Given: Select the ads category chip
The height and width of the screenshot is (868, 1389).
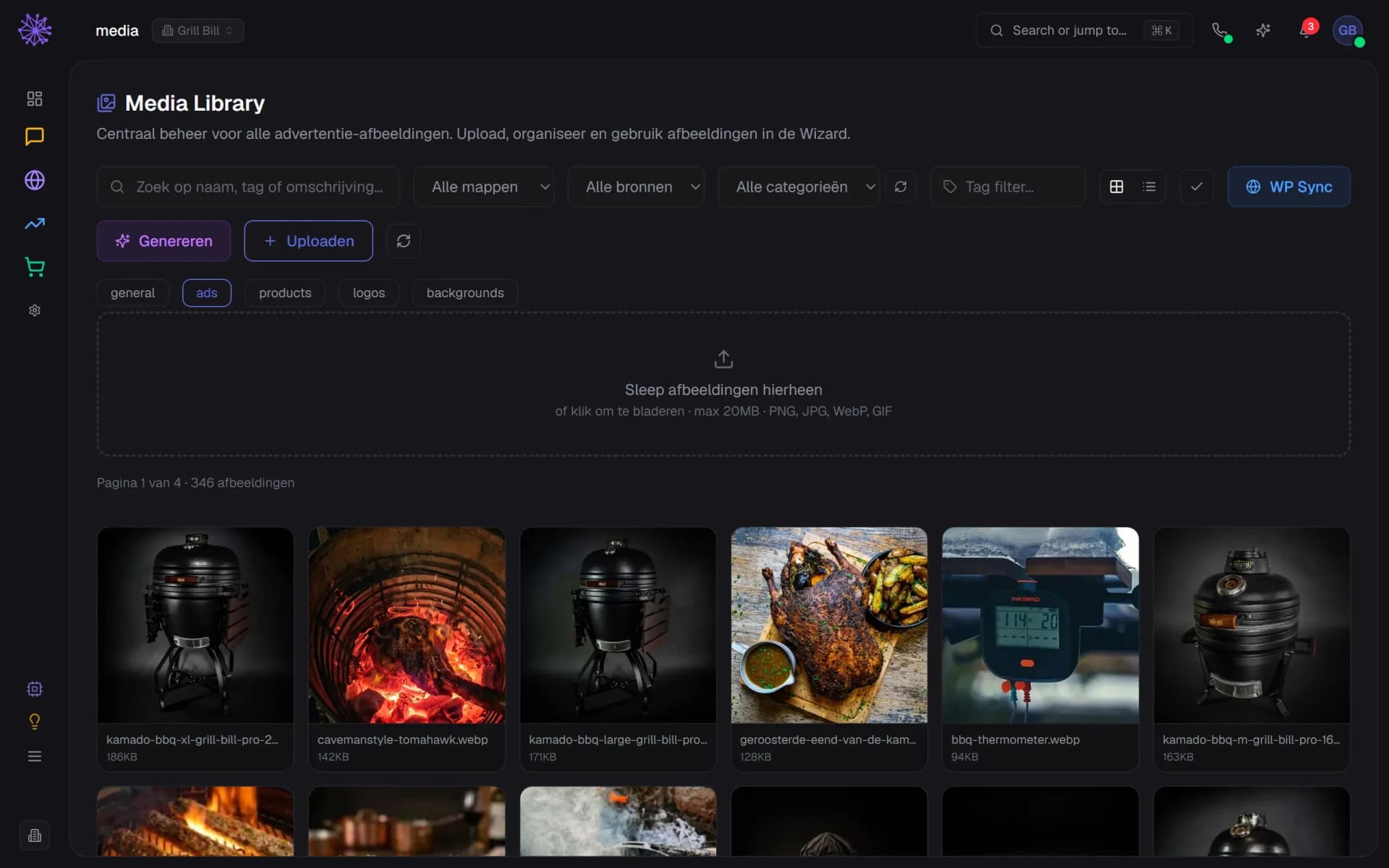Looking at the screenshot, I should (207, 293).
